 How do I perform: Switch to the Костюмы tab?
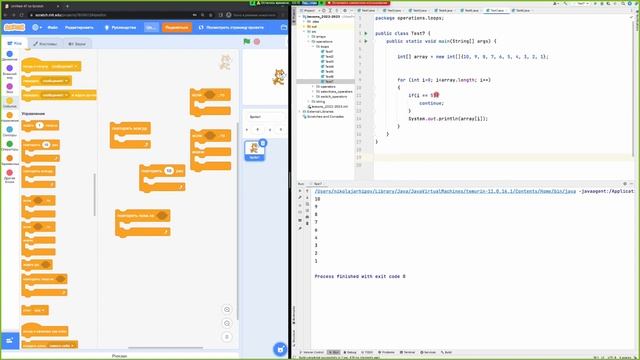[45, 44]
